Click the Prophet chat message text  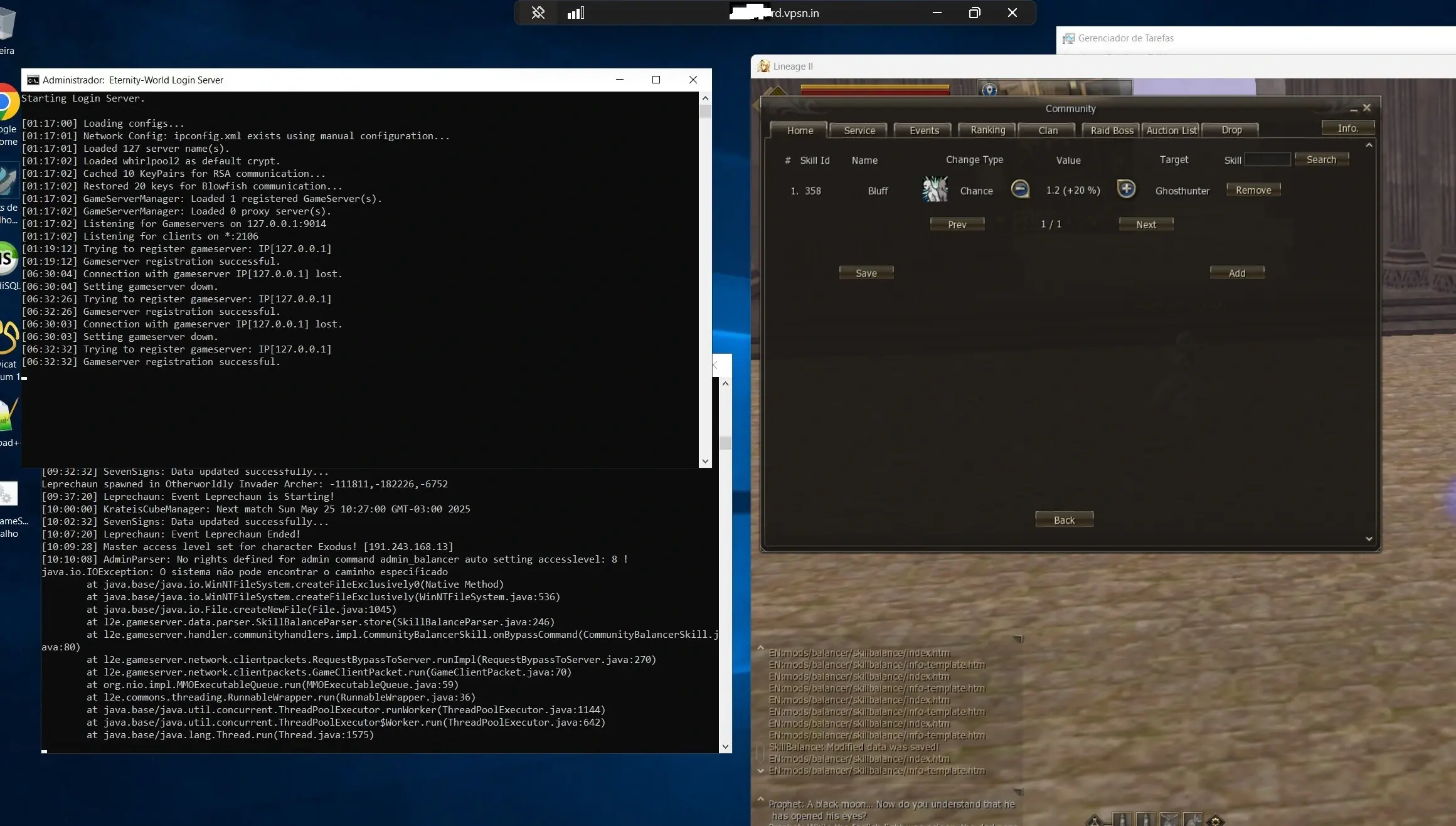891,810
